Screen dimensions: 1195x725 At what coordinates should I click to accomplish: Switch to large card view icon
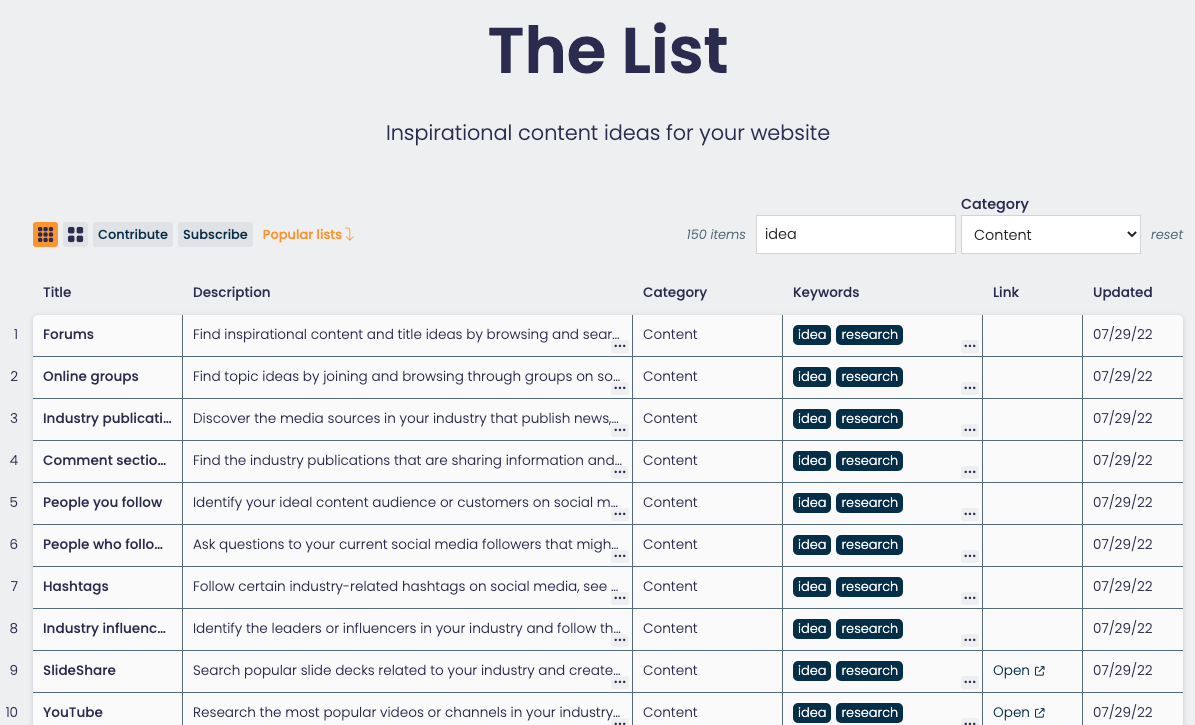75,234
